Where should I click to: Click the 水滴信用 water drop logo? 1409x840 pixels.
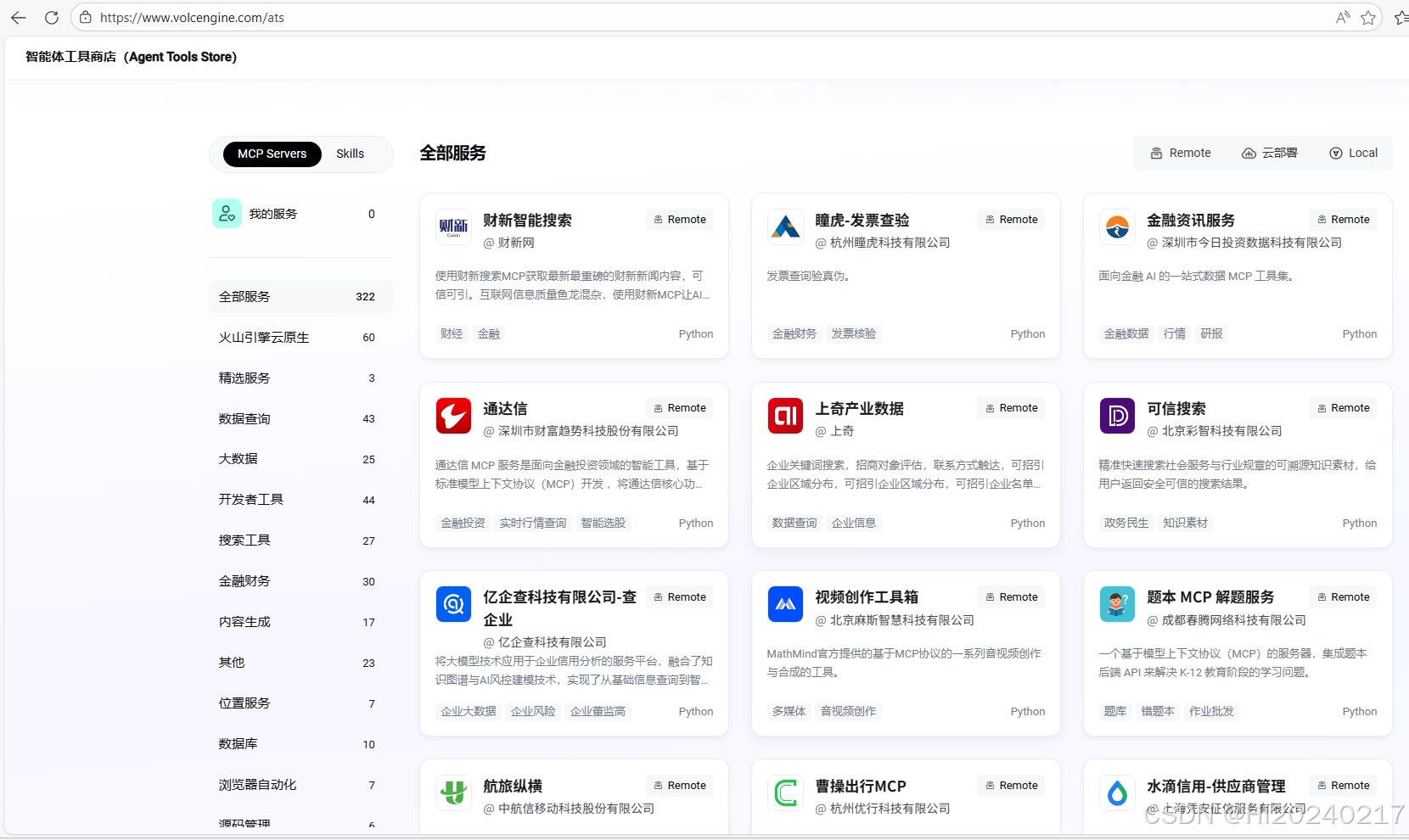1117,792
